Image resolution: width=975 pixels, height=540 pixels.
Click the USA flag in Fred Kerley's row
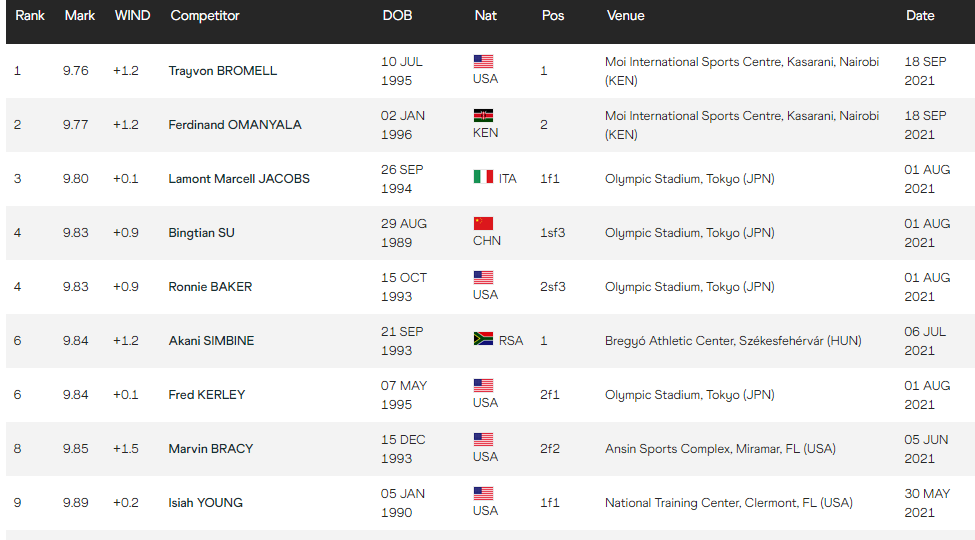(483, 385)
